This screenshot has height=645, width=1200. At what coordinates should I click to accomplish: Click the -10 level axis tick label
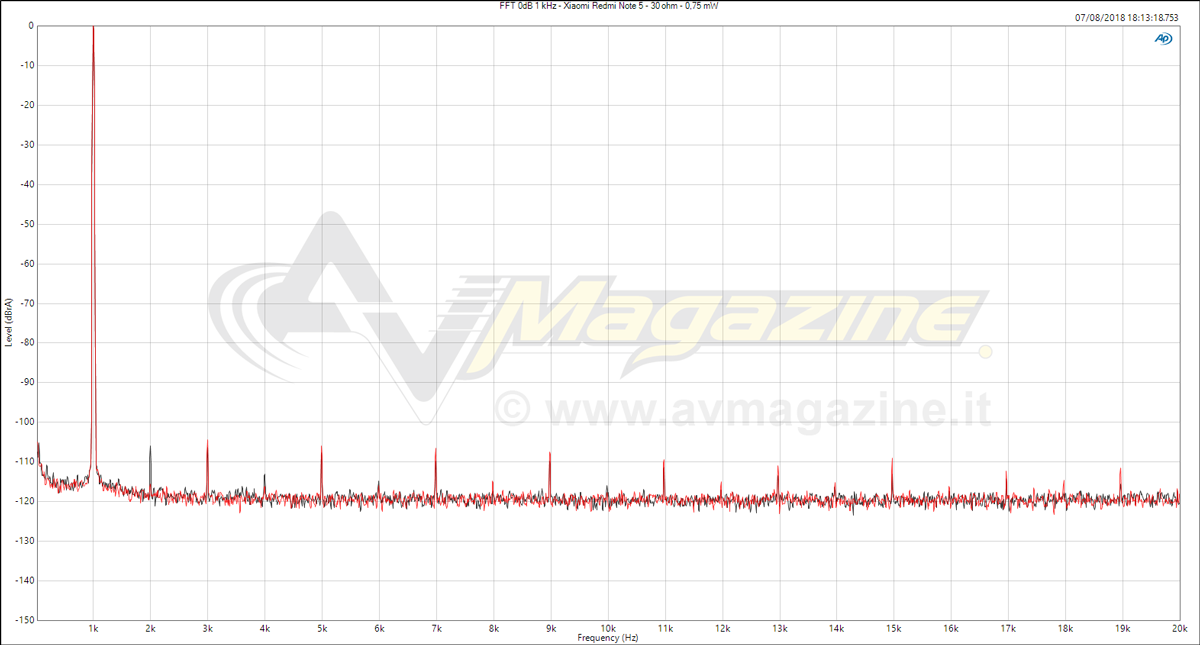tap(27, 65)
